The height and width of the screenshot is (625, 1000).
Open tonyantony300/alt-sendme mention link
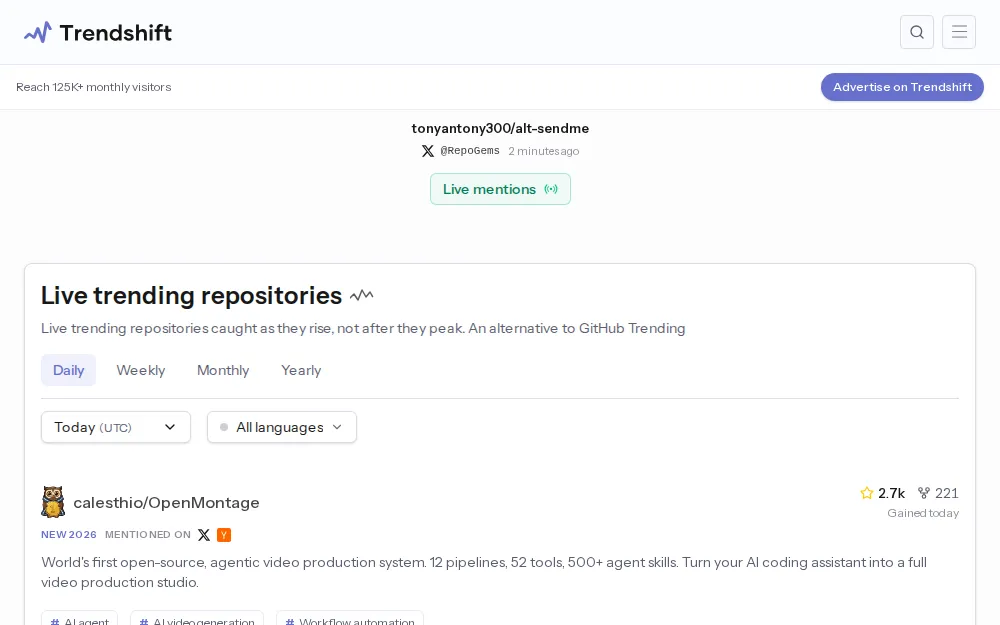click(x=500, y=128)
